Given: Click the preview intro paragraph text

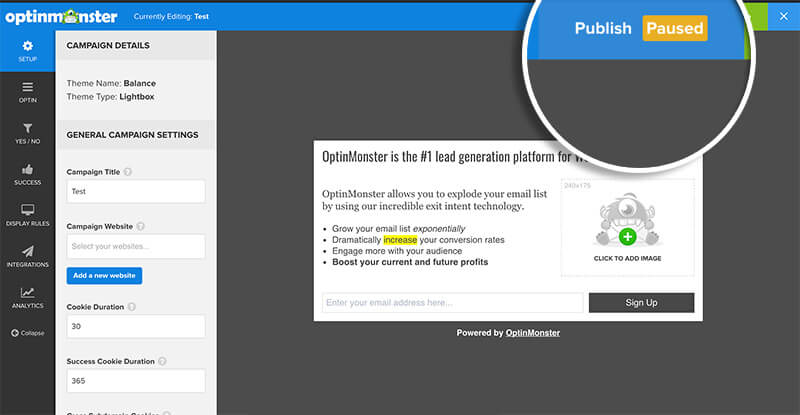Looking at the screenshot, I should coord(434,200).
